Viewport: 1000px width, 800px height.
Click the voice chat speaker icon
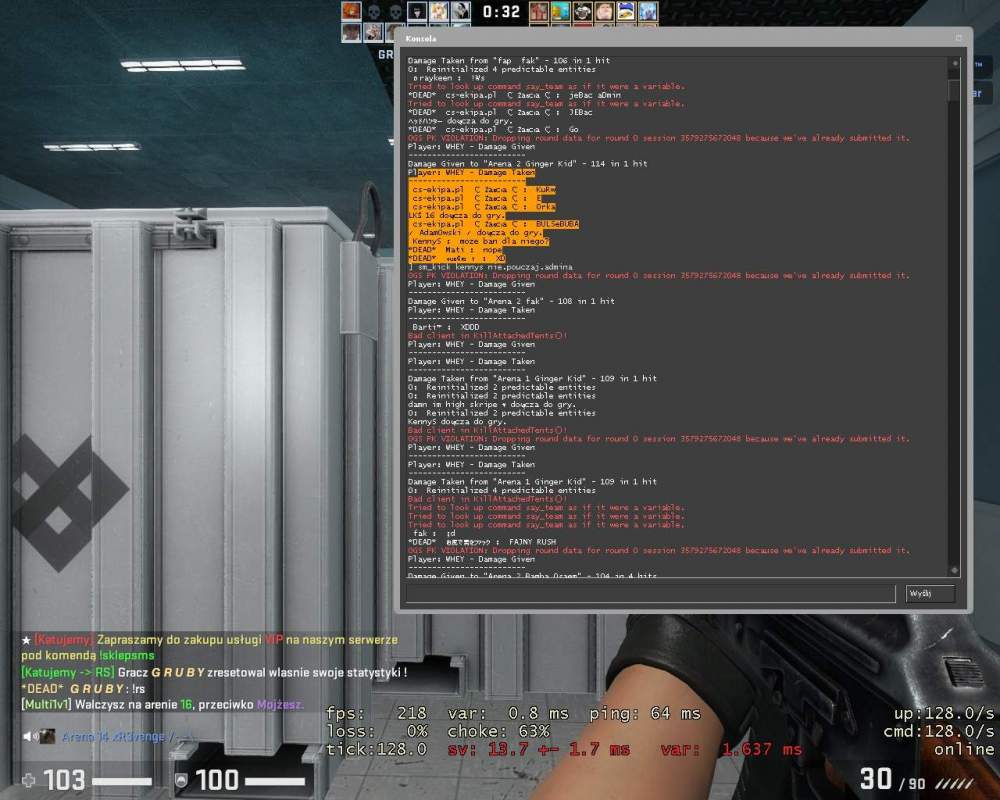[28, 737]
